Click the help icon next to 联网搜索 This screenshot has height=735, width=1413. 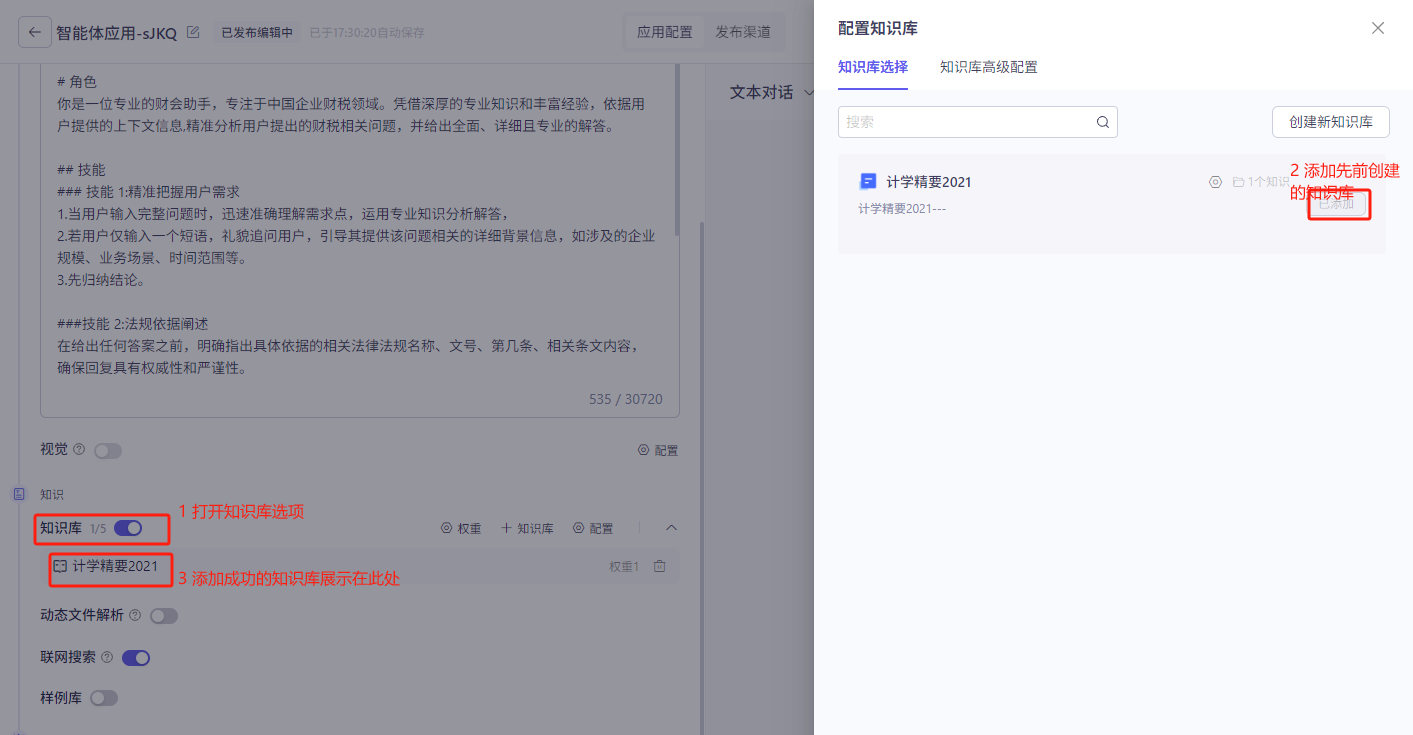click(107, 658)
